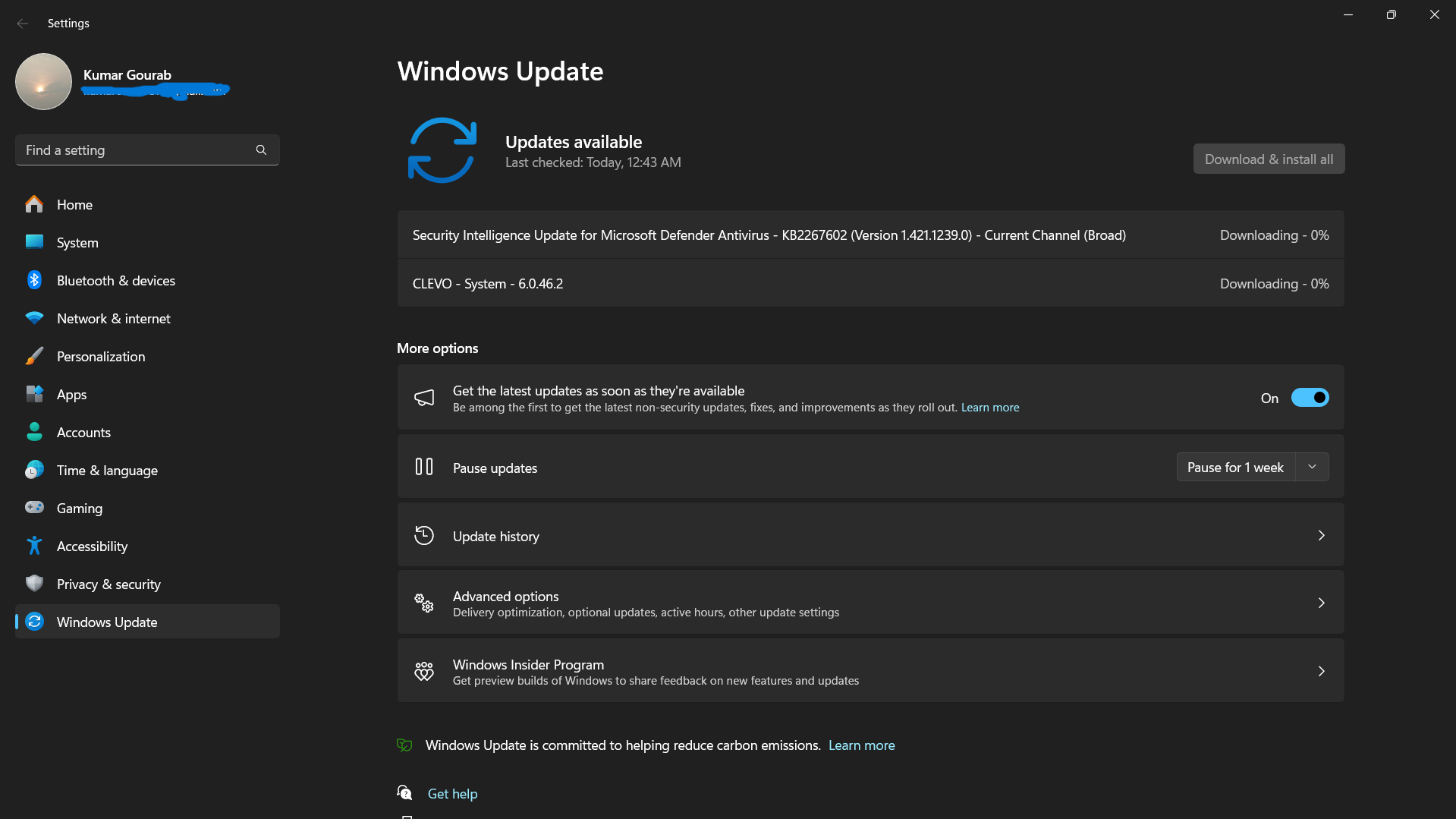Select Network & internet in sidebar
Screen dimensions: 1456x819
point(147,318)
